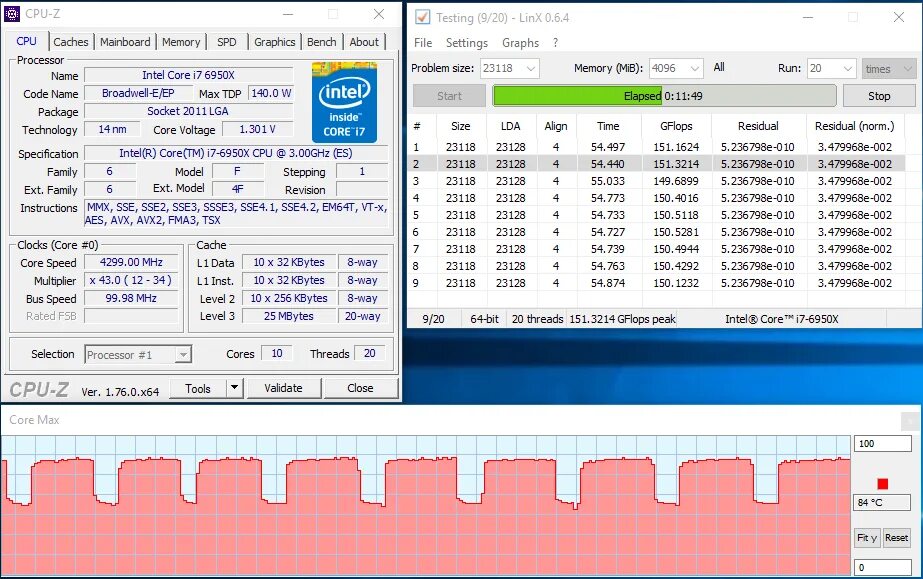Open the Bench tab

[x=321, y=42]
